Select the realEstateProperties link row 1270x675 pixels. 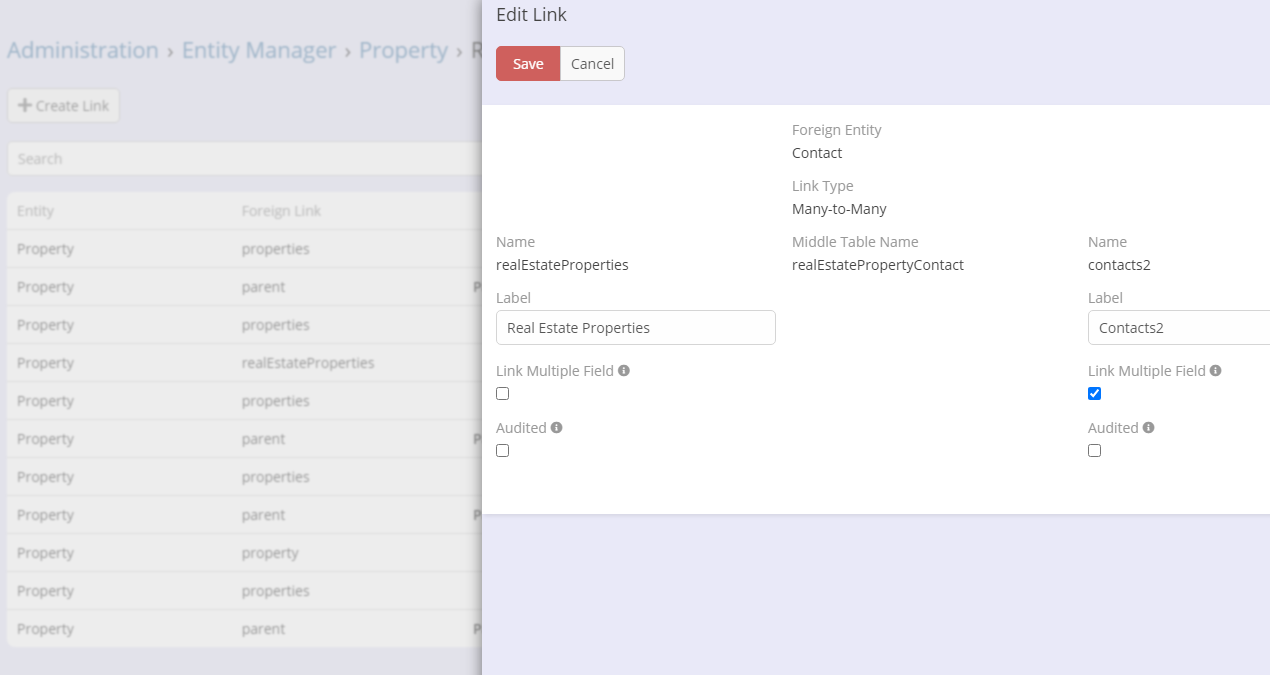308,363
